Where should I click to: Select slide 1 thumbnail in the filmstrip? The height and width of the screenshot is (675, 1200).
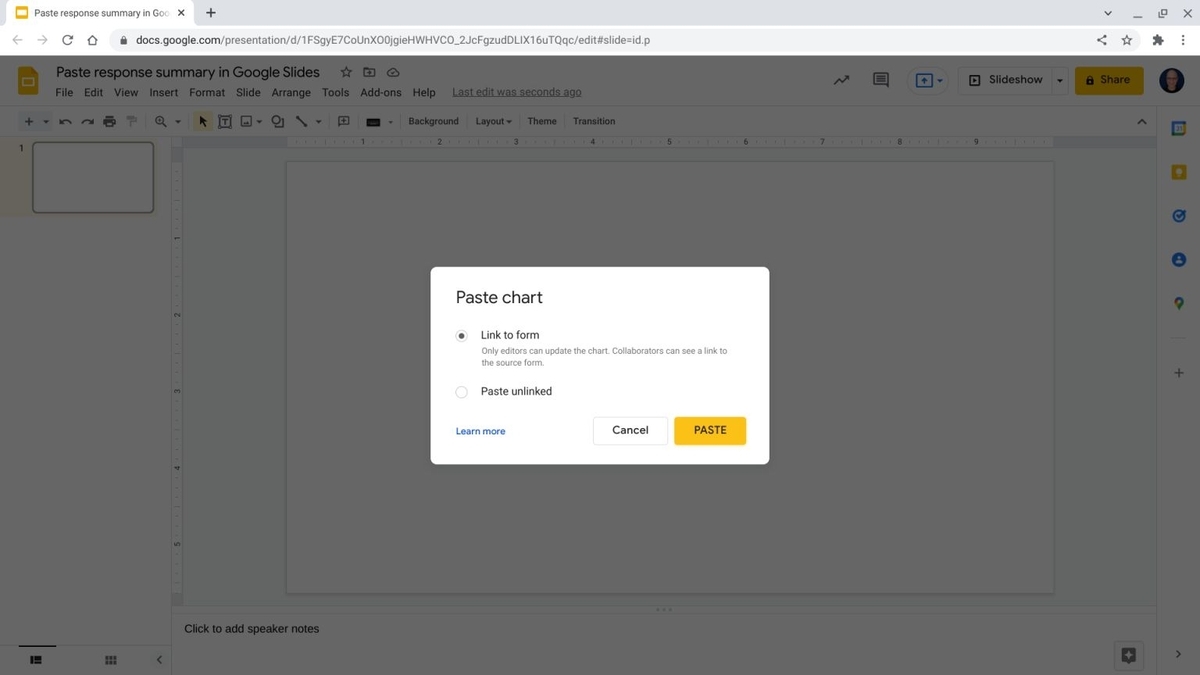tap(92, 177)
